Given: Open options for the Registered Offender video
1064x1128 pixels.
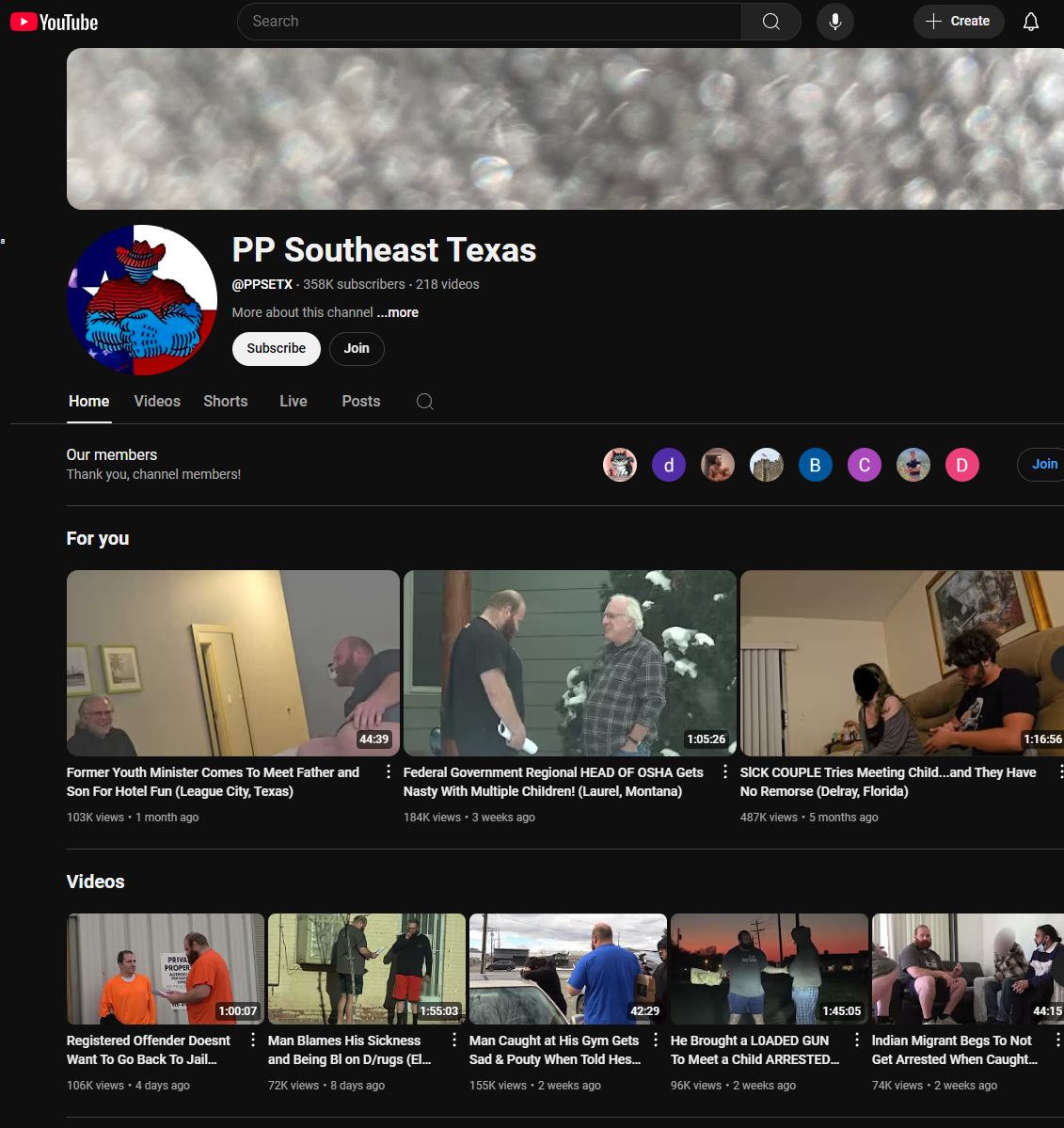Looking at the screenshot, I should pos(252,1041).
